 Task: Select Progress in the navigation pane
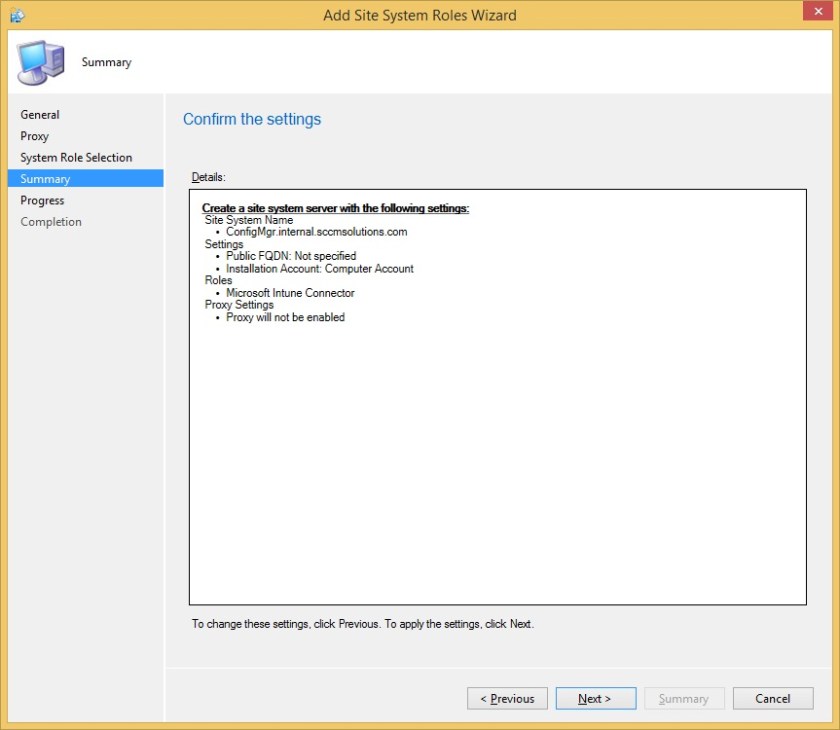(42, 200)
